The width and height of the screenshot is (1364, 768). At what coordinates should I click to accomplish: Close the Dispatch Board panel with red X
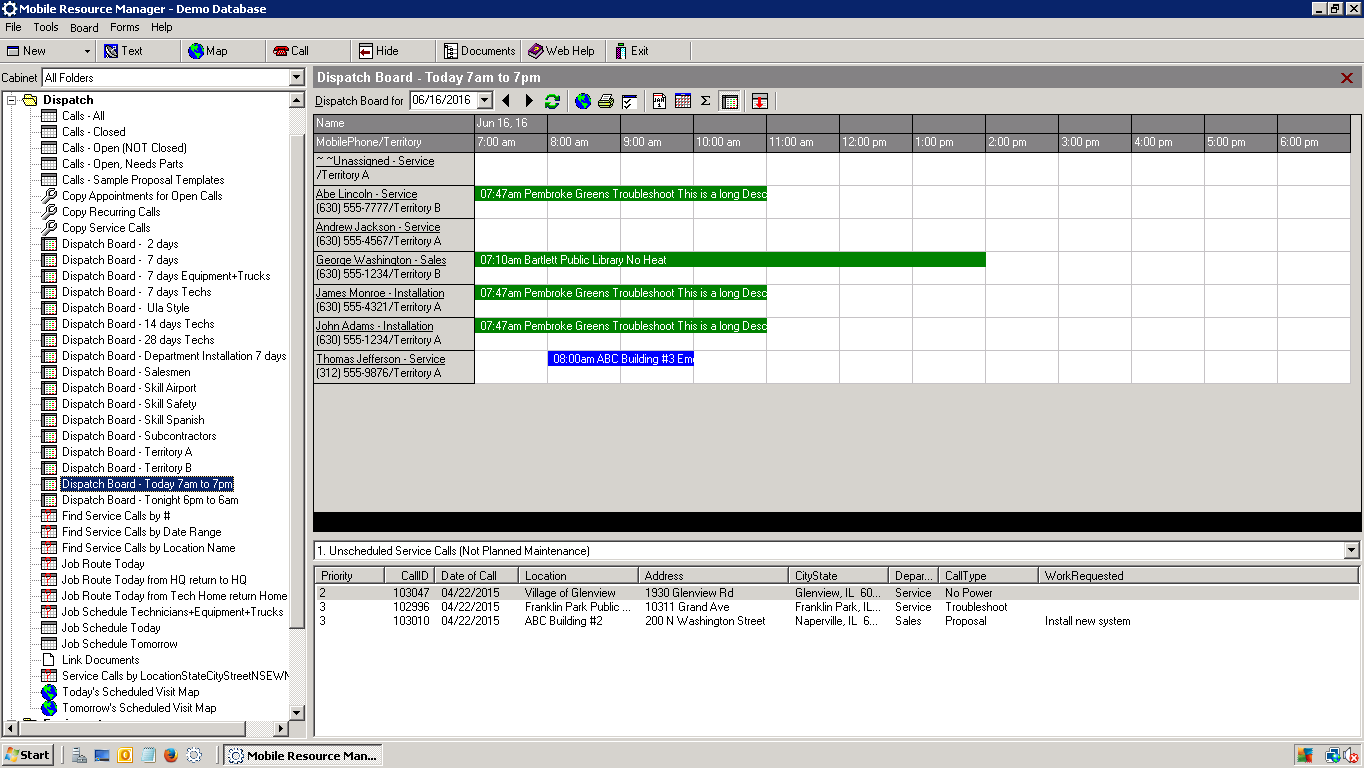[x=1347, y=78]
